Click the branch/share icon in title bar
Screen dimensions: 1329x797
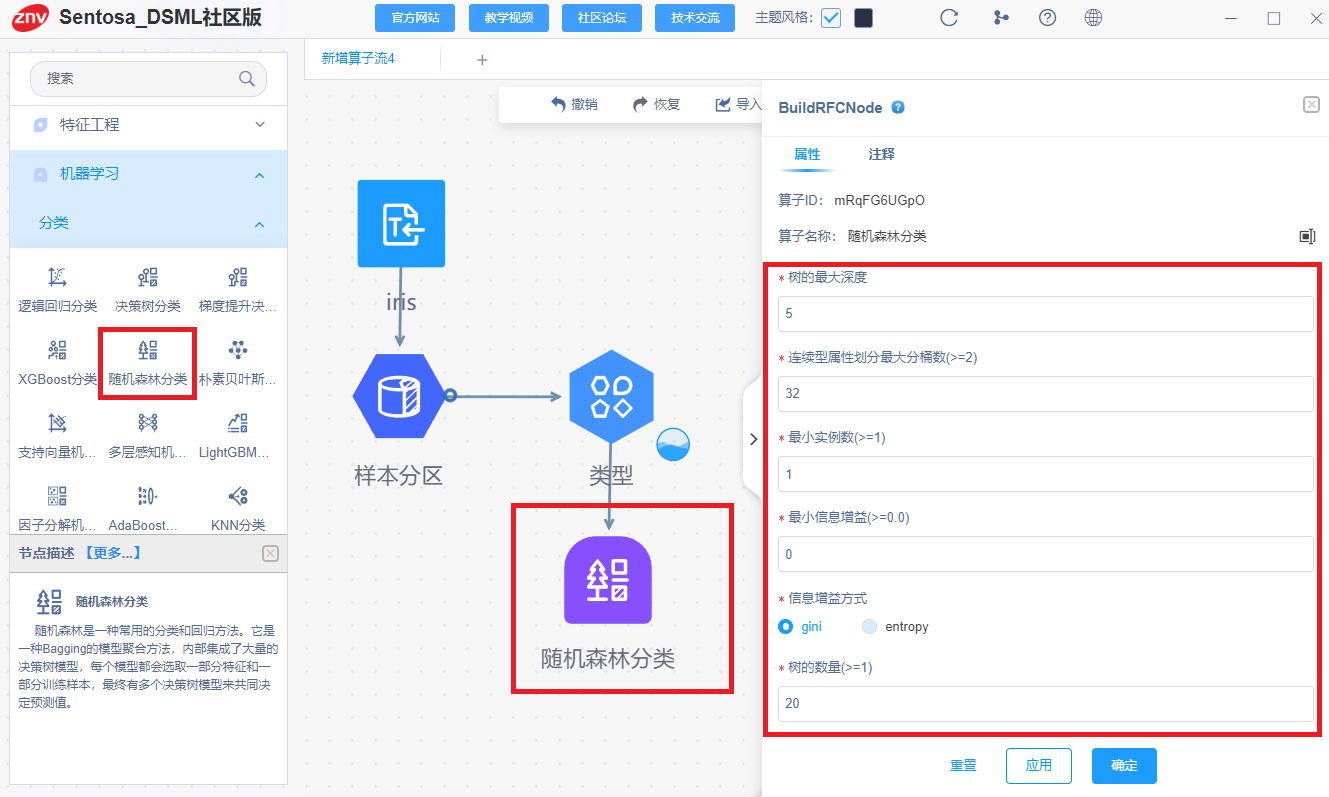[x=1000, y=18]
